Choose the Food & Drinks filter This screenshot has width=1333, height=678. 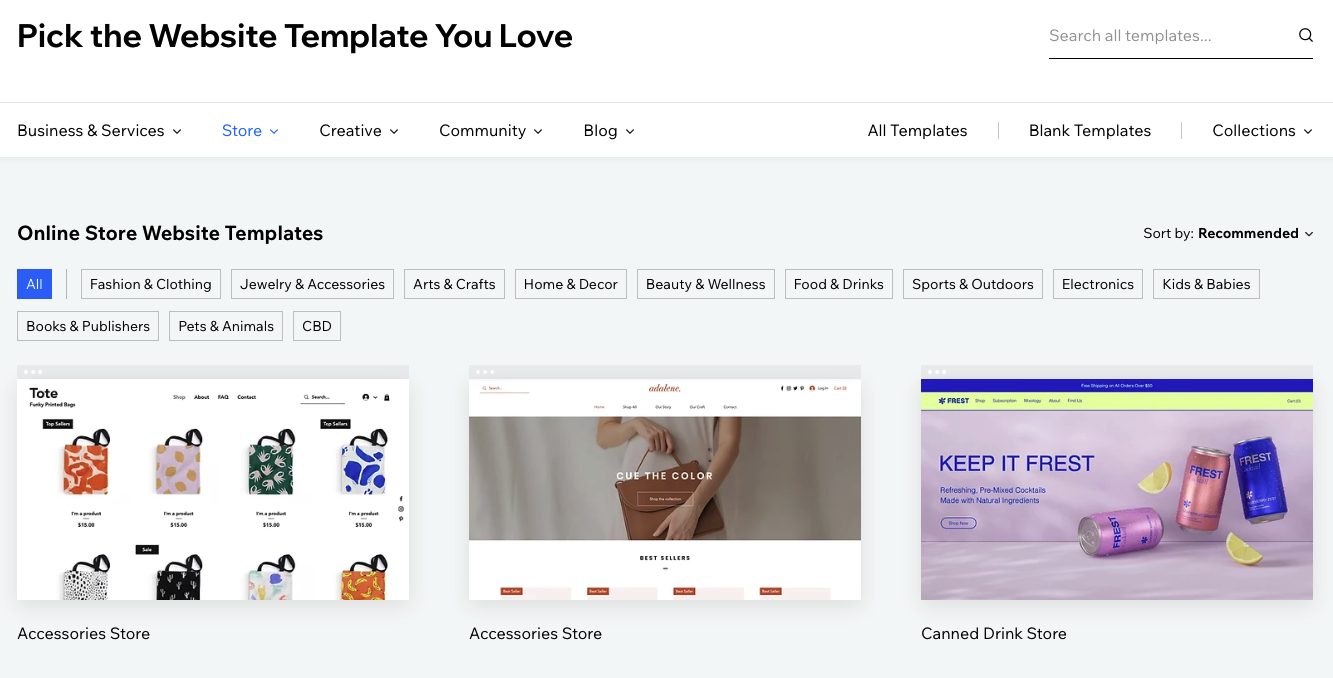[x=839, y=284]
